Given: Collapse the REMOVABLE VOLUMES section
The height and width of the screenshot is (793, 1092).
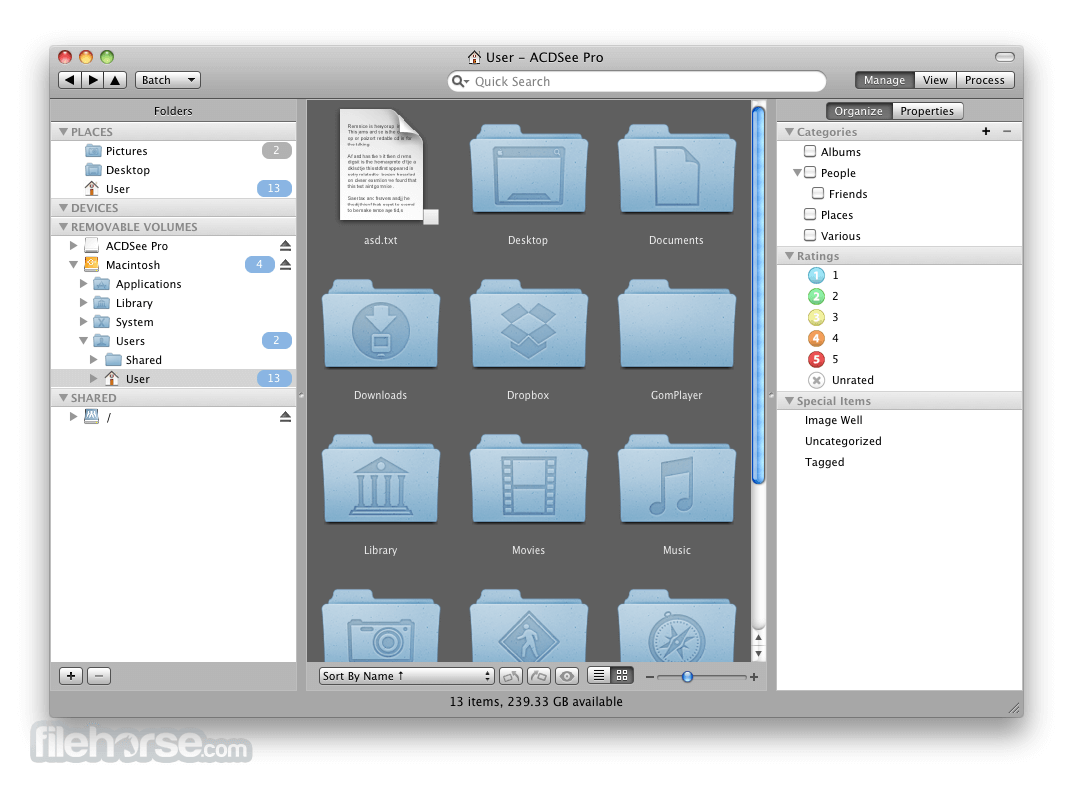Looking at the screenshot, I should (x=63, y=226).
